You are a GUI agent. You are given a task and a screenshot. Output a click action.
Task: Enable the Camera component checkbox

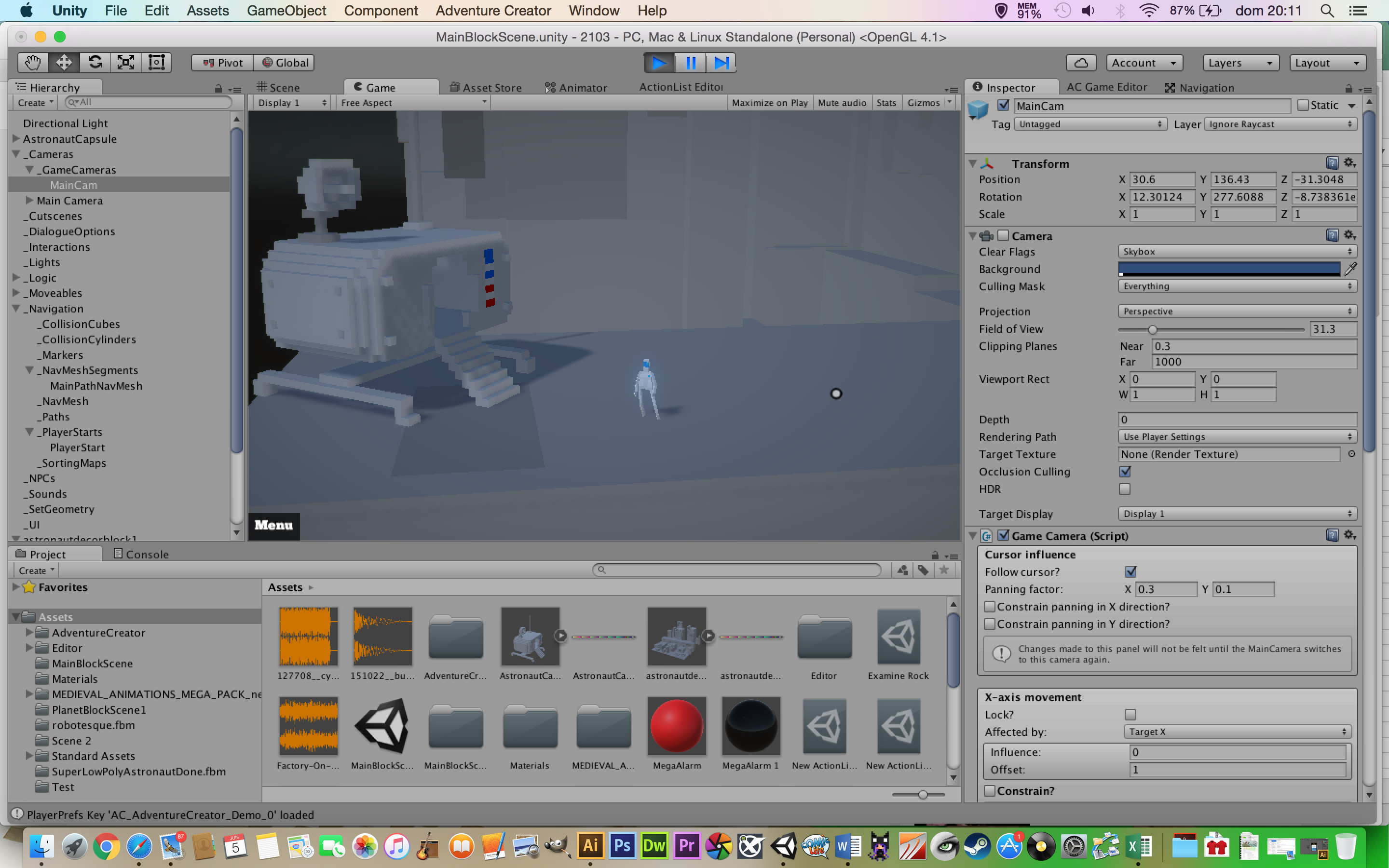tap(1003, 236)
